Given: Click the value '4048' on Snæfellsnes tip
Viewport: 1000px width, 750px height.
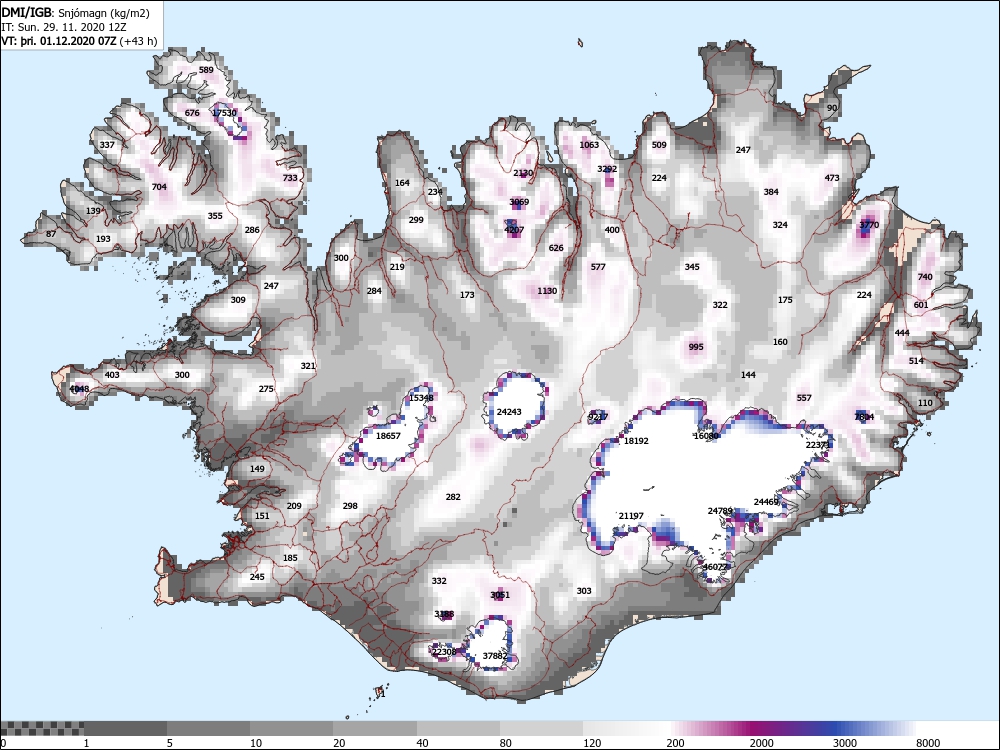Looking at the screenshot, I should point(79,389).
